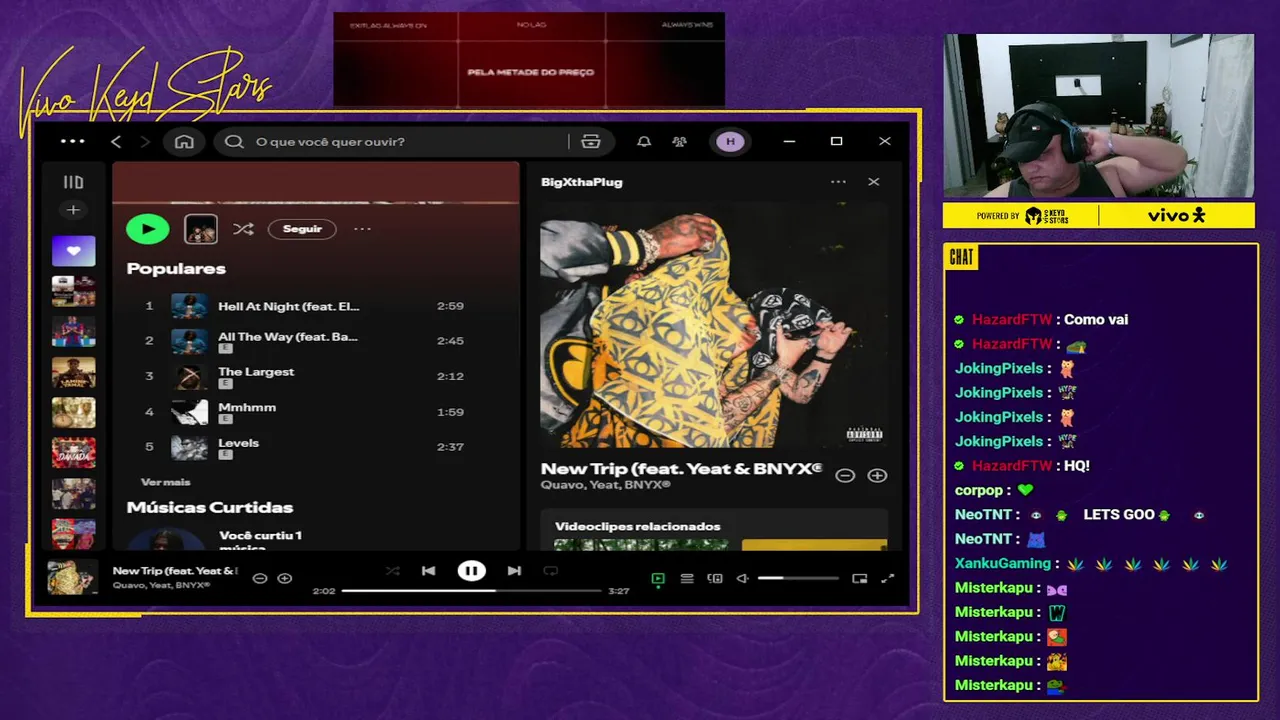Skip to previous track

428,571
